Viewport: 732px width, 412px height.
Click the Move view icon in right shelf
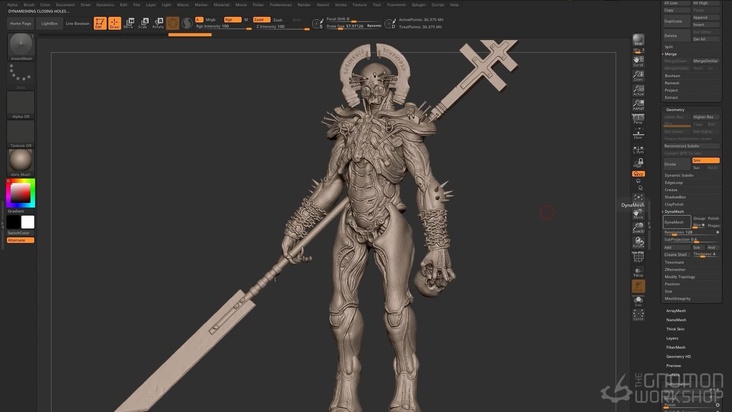[638, 214]
